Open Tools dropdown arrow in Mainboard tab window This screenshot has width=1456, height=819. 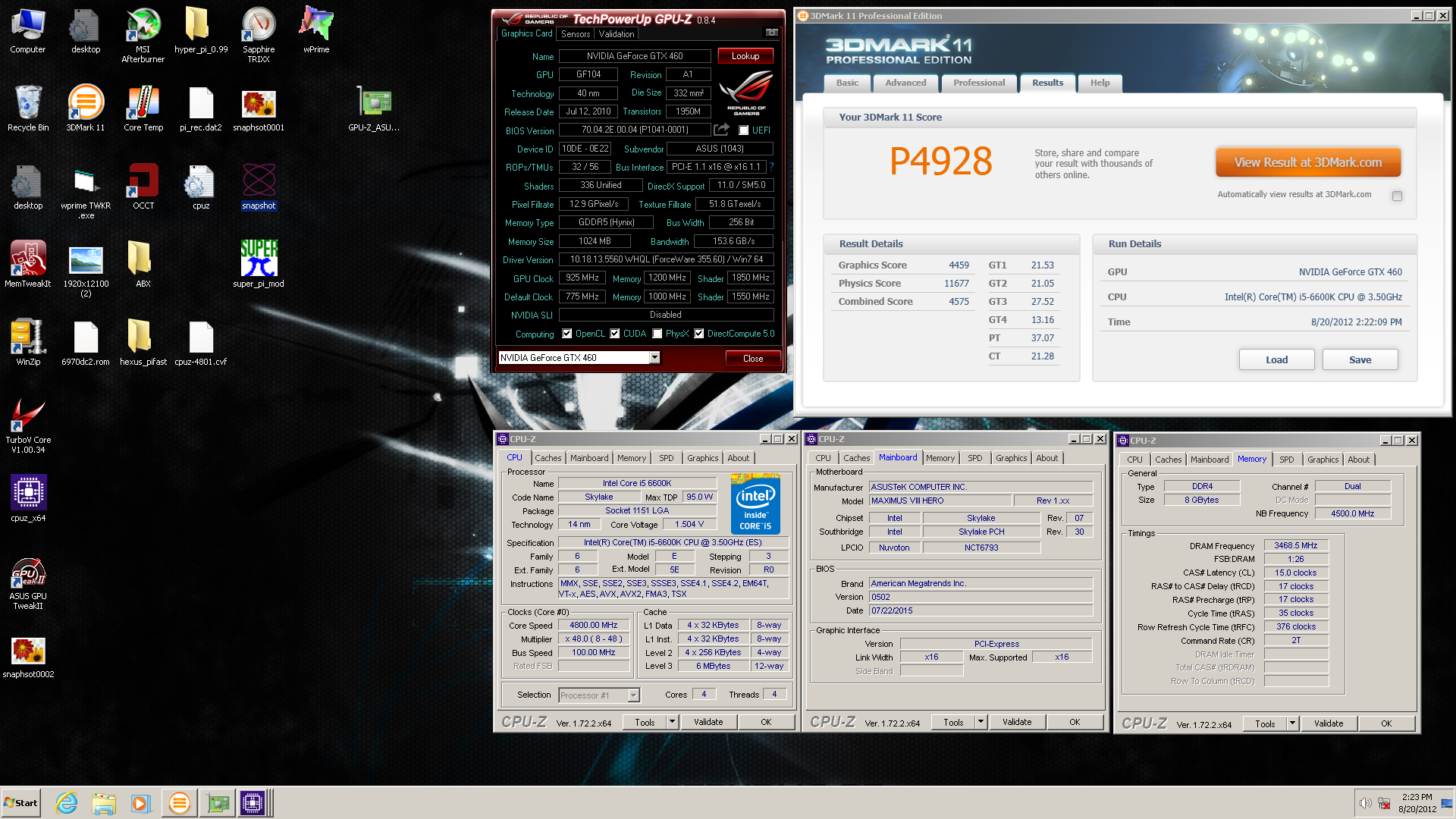coord(981,722)
